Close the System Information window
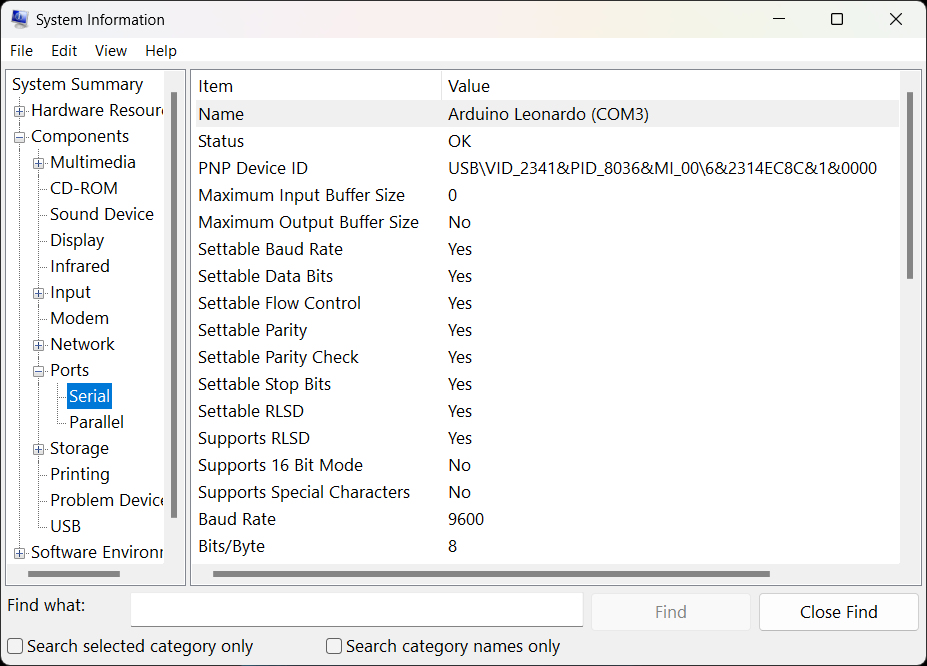The height and width of the screenshot is (666, 927). [896, 19]
